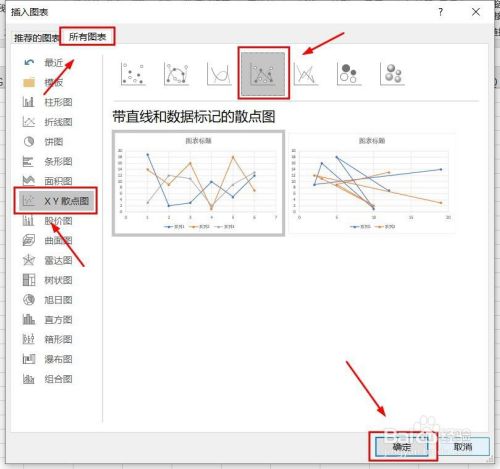Viewport: 500px width, 469px height.
Task: Select 饼图 pie chart category
Action: (43, 142)
